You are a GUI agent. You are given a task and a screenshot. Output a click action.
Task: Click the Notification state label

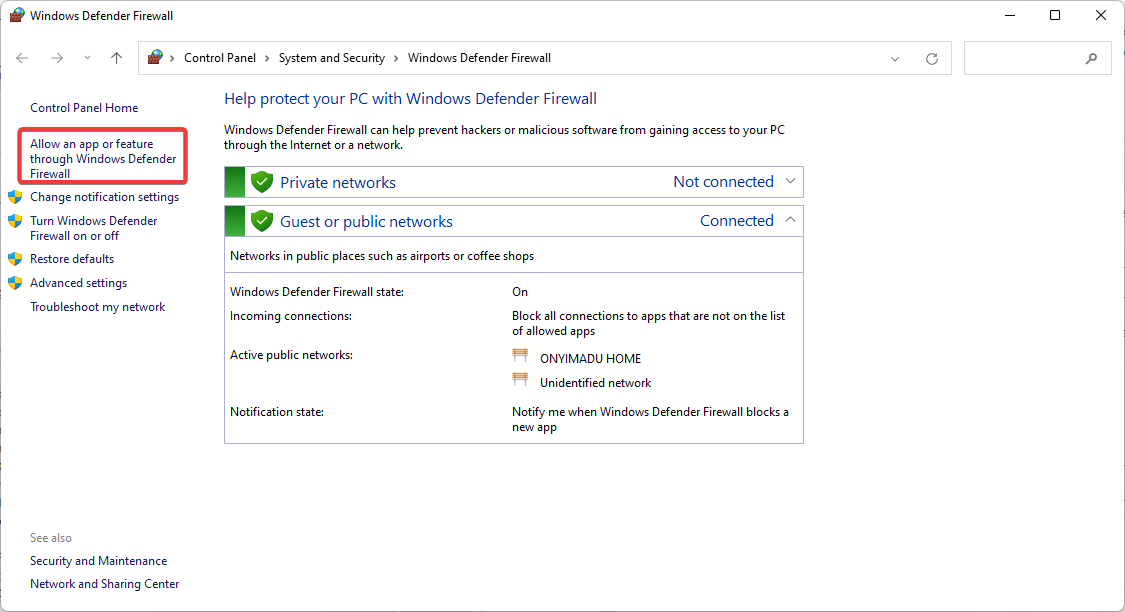277,412
